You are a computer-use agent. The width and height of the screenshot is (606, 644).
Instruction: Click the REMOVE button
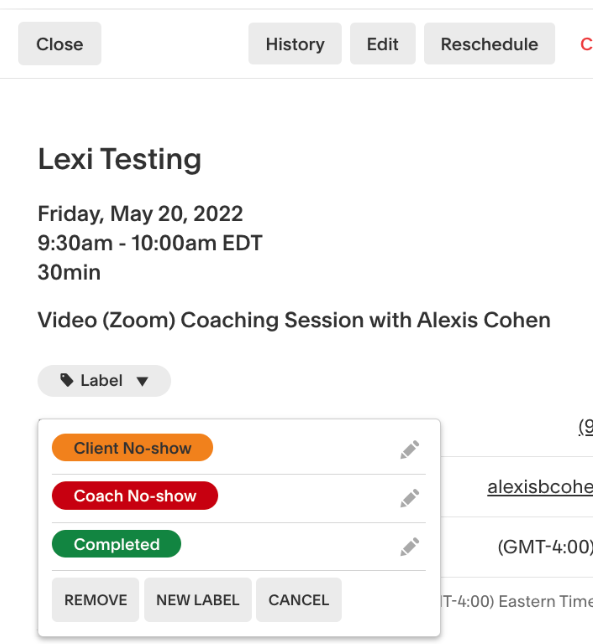(95, 600)
